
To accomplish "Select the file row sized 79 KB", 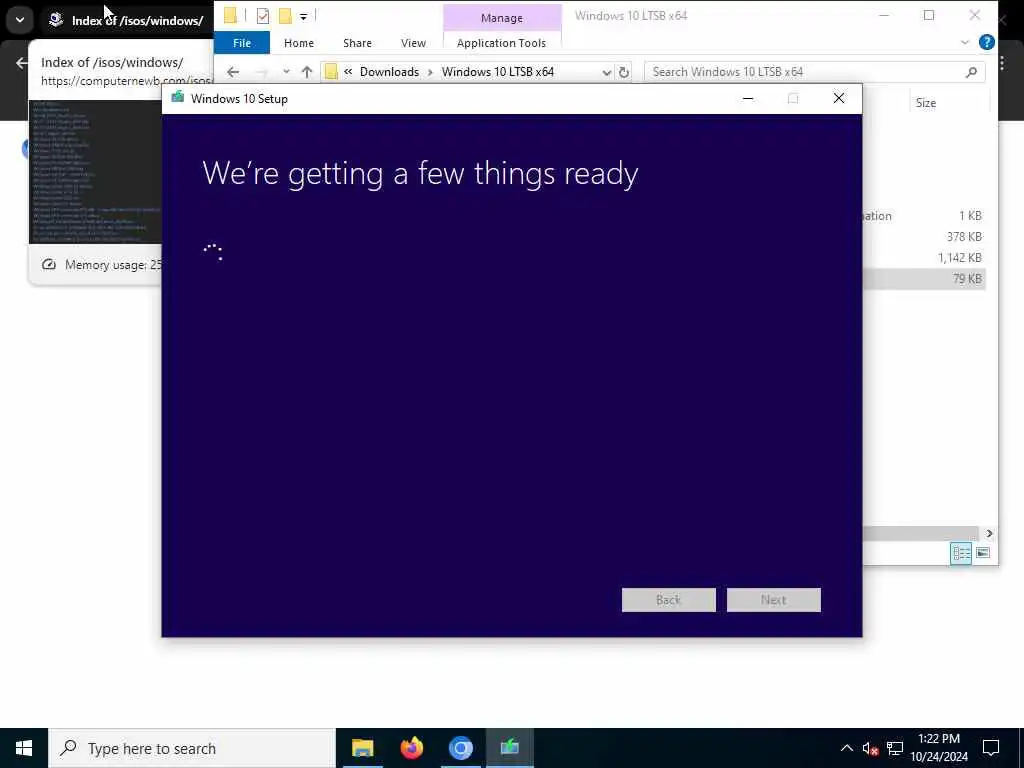I will point(924,279).
